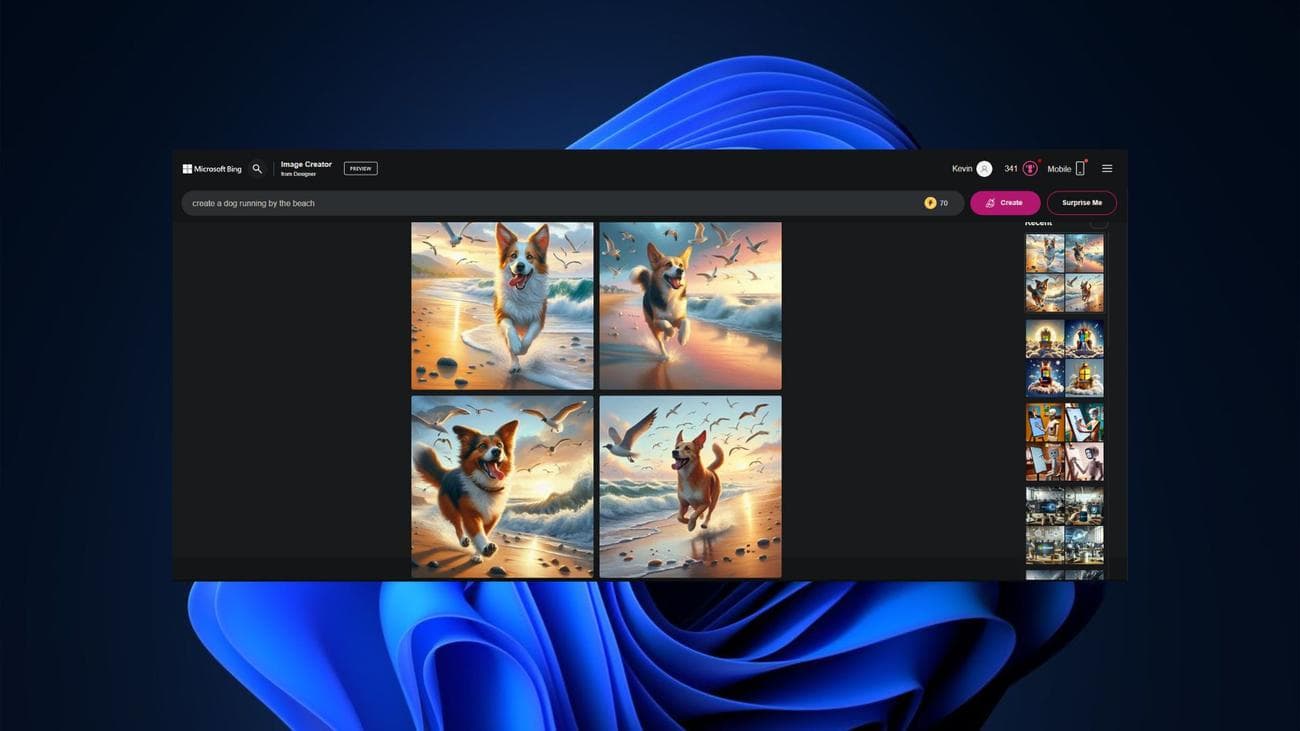This screenshot has height=731, width=1300.
Task: Select recent lantern on clouds thumbnail set
Action: tap(1064, 358)
